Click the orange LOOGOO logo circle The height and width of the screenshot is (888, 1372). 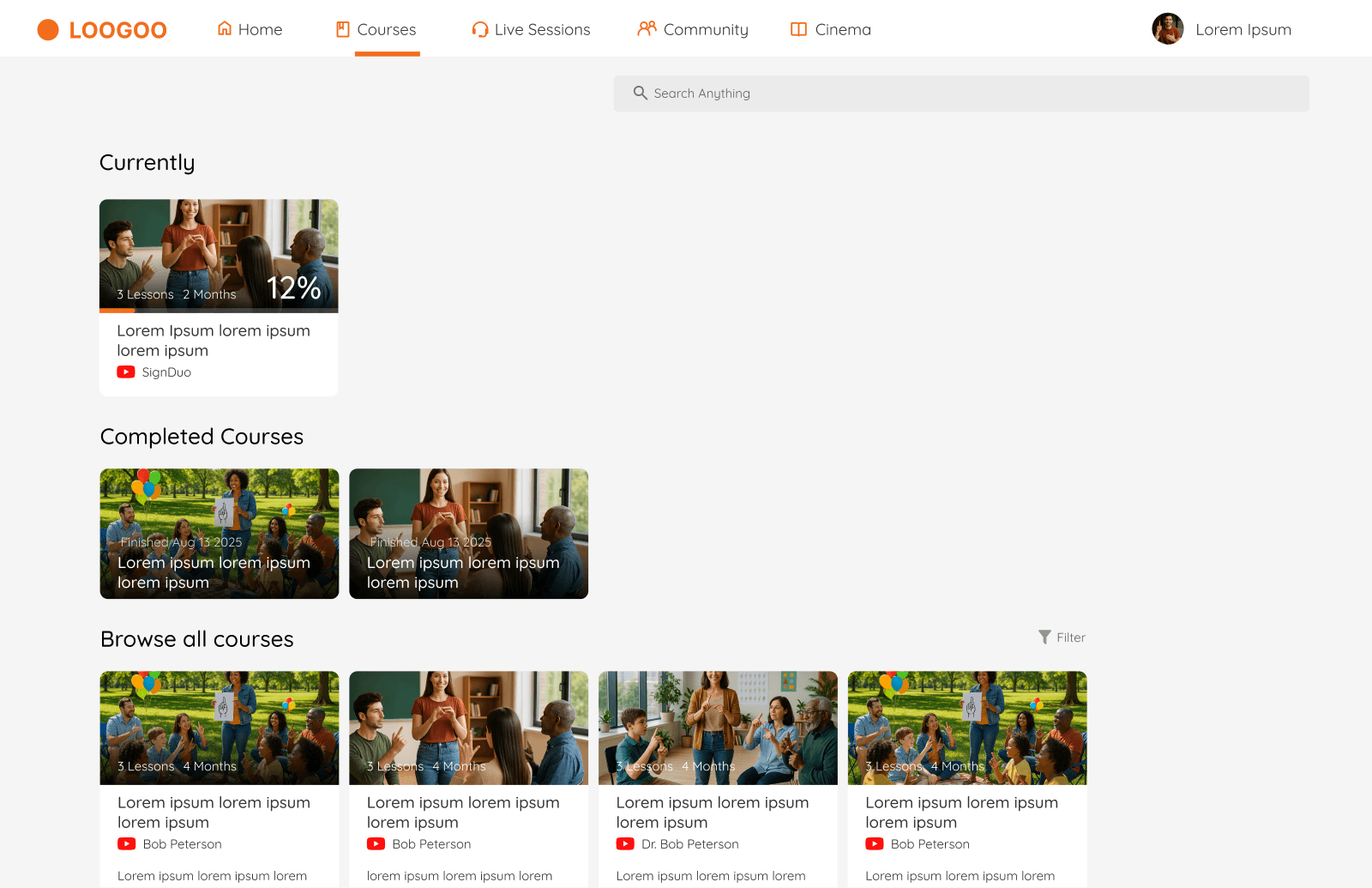click(x=48, y=30)
